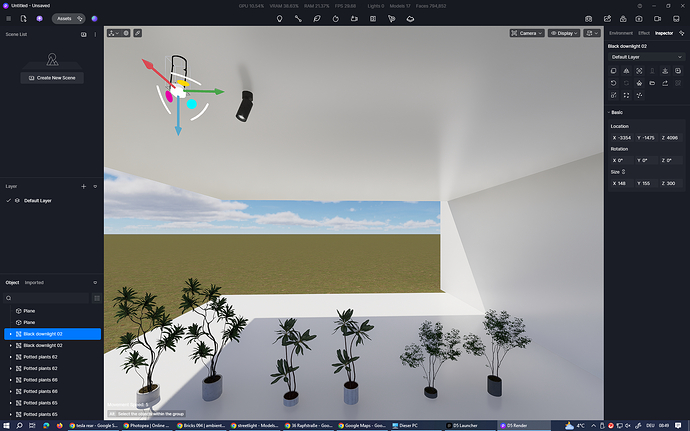Screen dimensions: 690x431
Task: Expand the selected Black downlight 02 group
Action: [x=10, y=334]
